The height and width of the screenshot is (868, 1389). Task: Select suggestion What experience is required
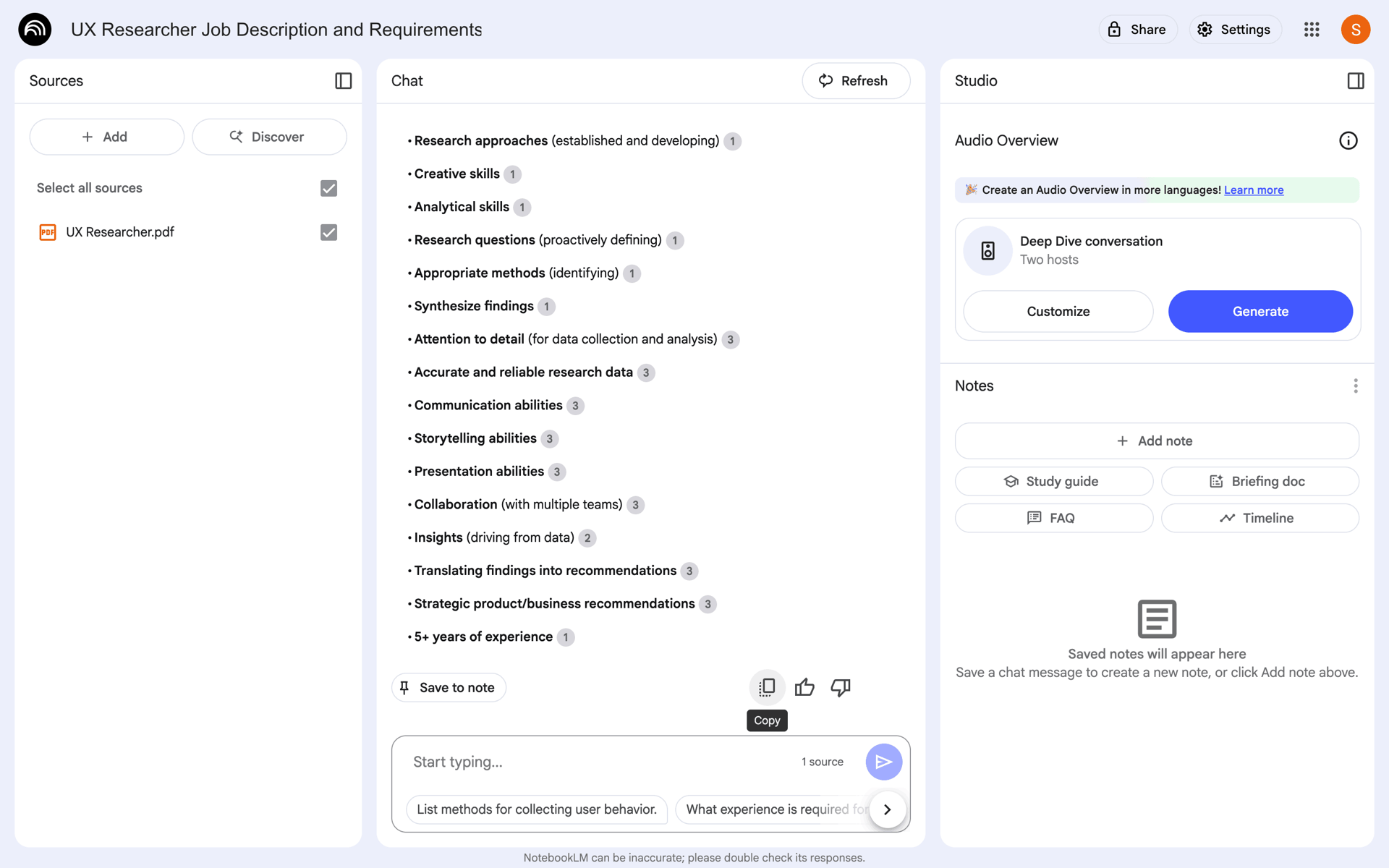[x=774, y=809]
